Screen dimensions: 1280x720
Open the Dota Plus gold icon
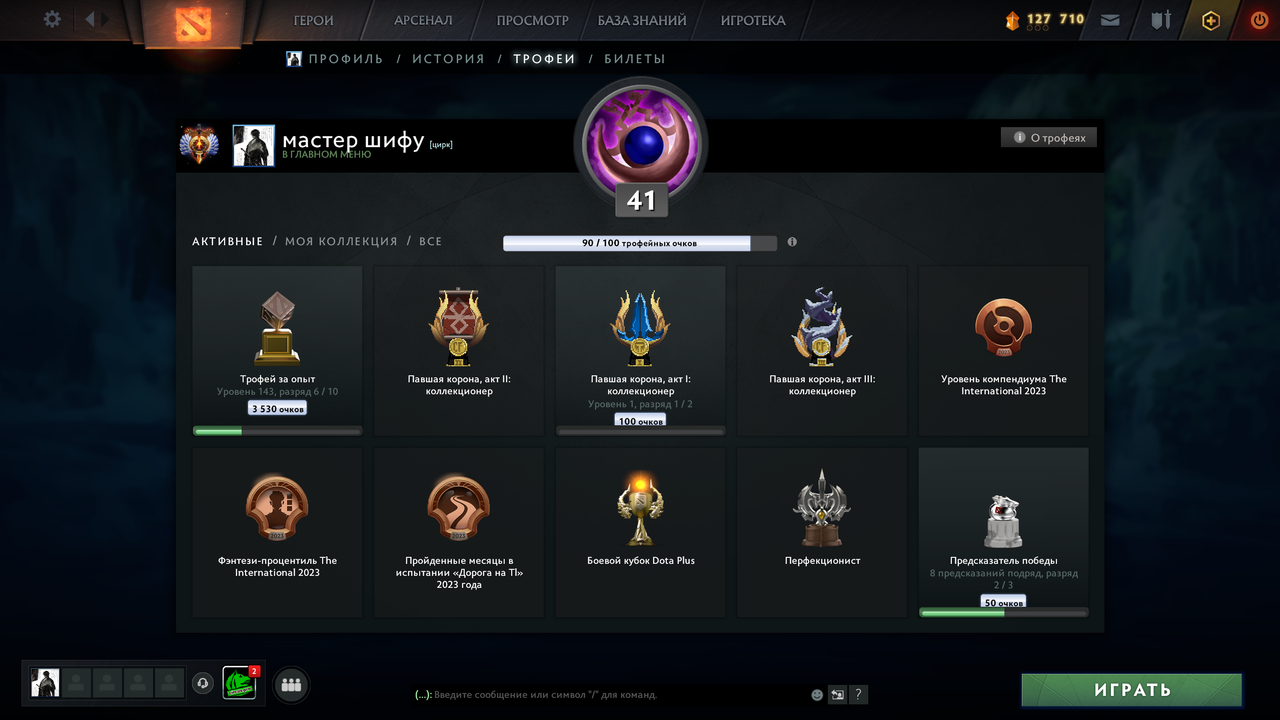point(1211,20)
